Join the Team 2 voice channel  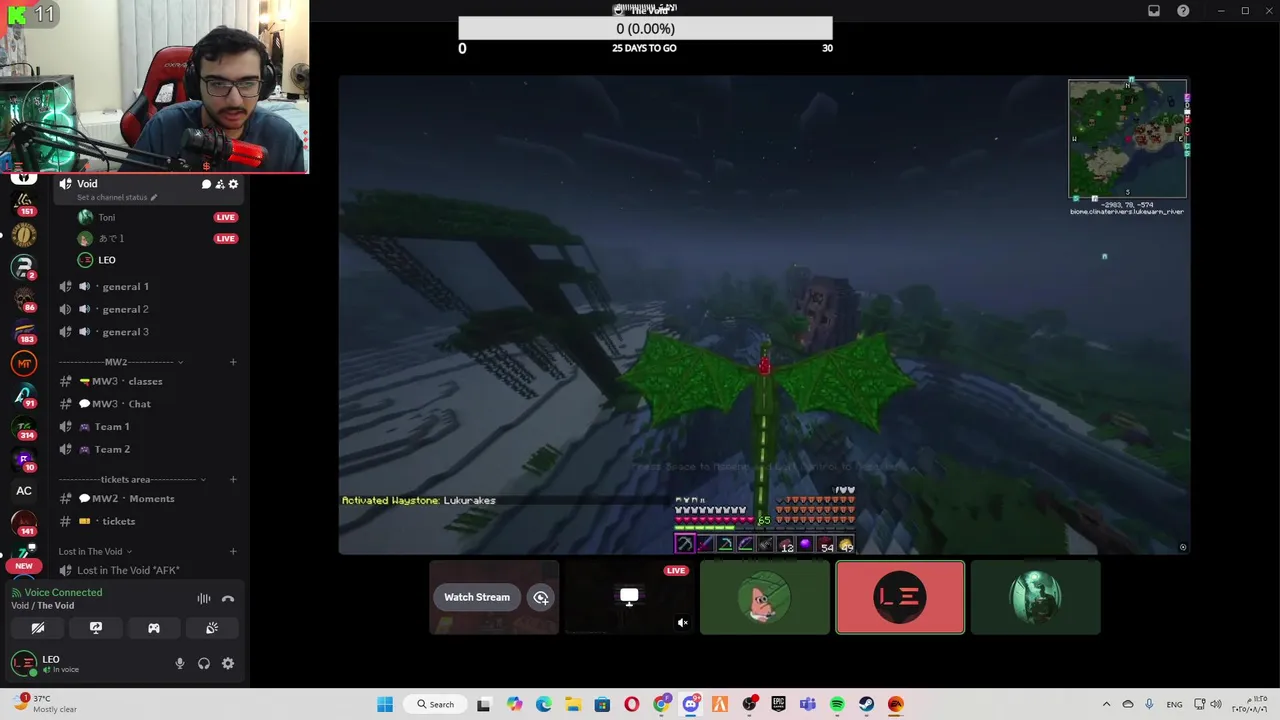148,449
